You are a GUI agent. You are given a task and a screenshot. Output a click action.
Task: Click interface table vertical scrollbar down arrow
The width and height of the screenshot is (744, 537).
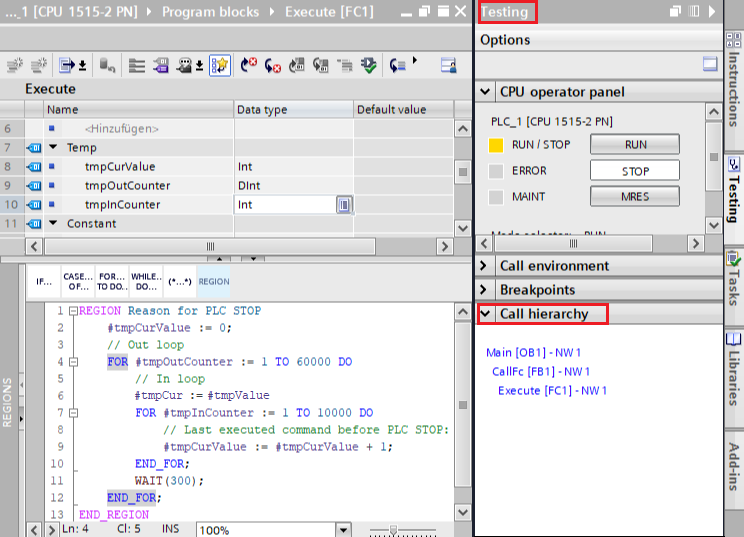(x=463, y=228)
